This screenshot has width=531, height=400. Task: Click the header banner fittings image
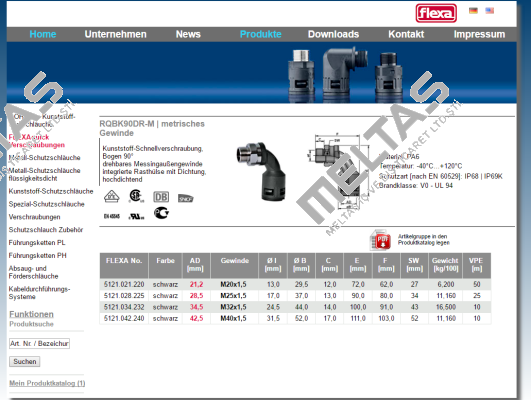(x=345, y=75)
